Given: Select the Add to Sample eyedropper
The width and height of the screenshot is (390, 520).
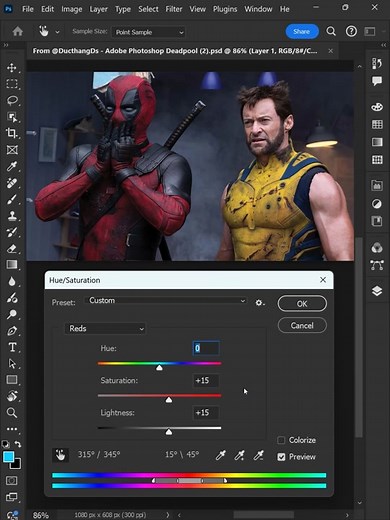Looking at the screenshot, I should pos(239,455).
